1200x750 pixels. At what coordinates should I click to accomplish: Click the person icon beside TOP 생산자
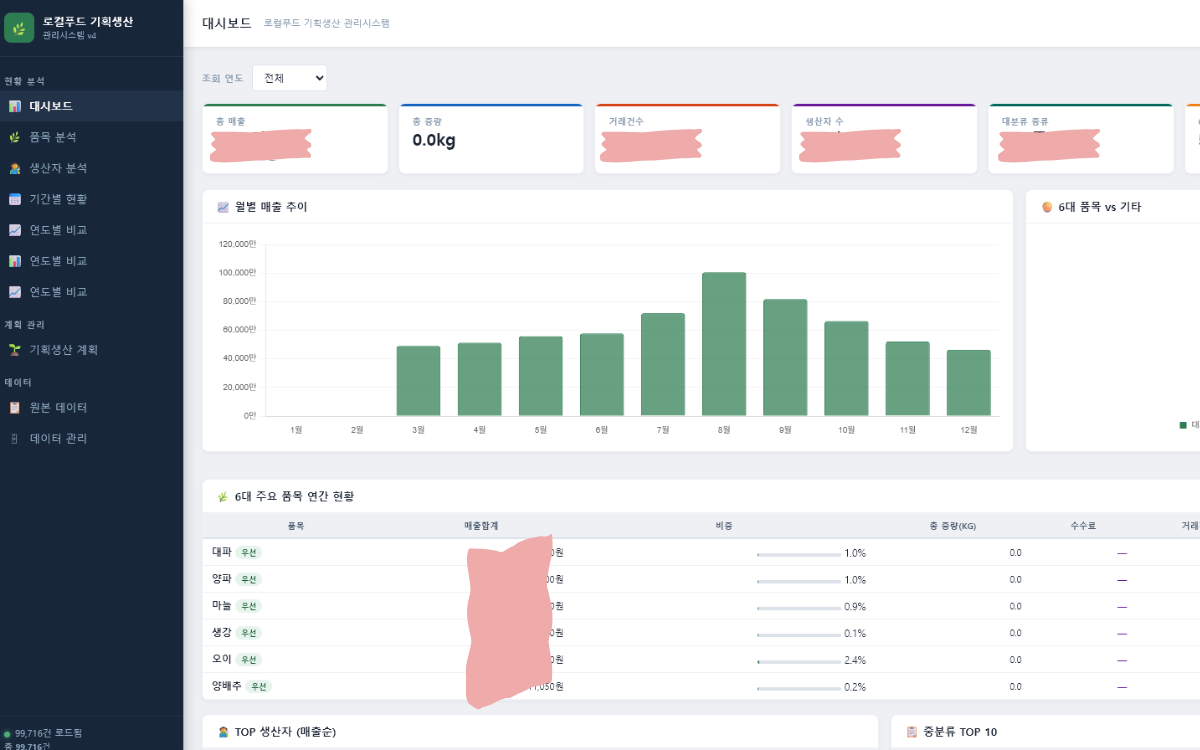[223, 732]
